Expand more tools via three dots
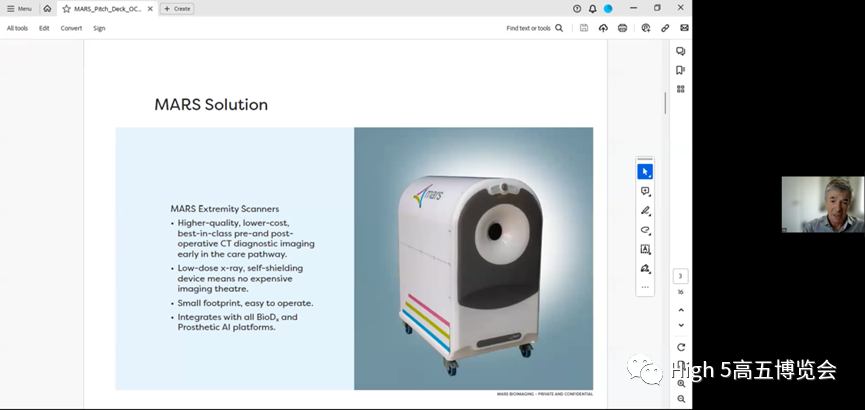 point(645,287)
